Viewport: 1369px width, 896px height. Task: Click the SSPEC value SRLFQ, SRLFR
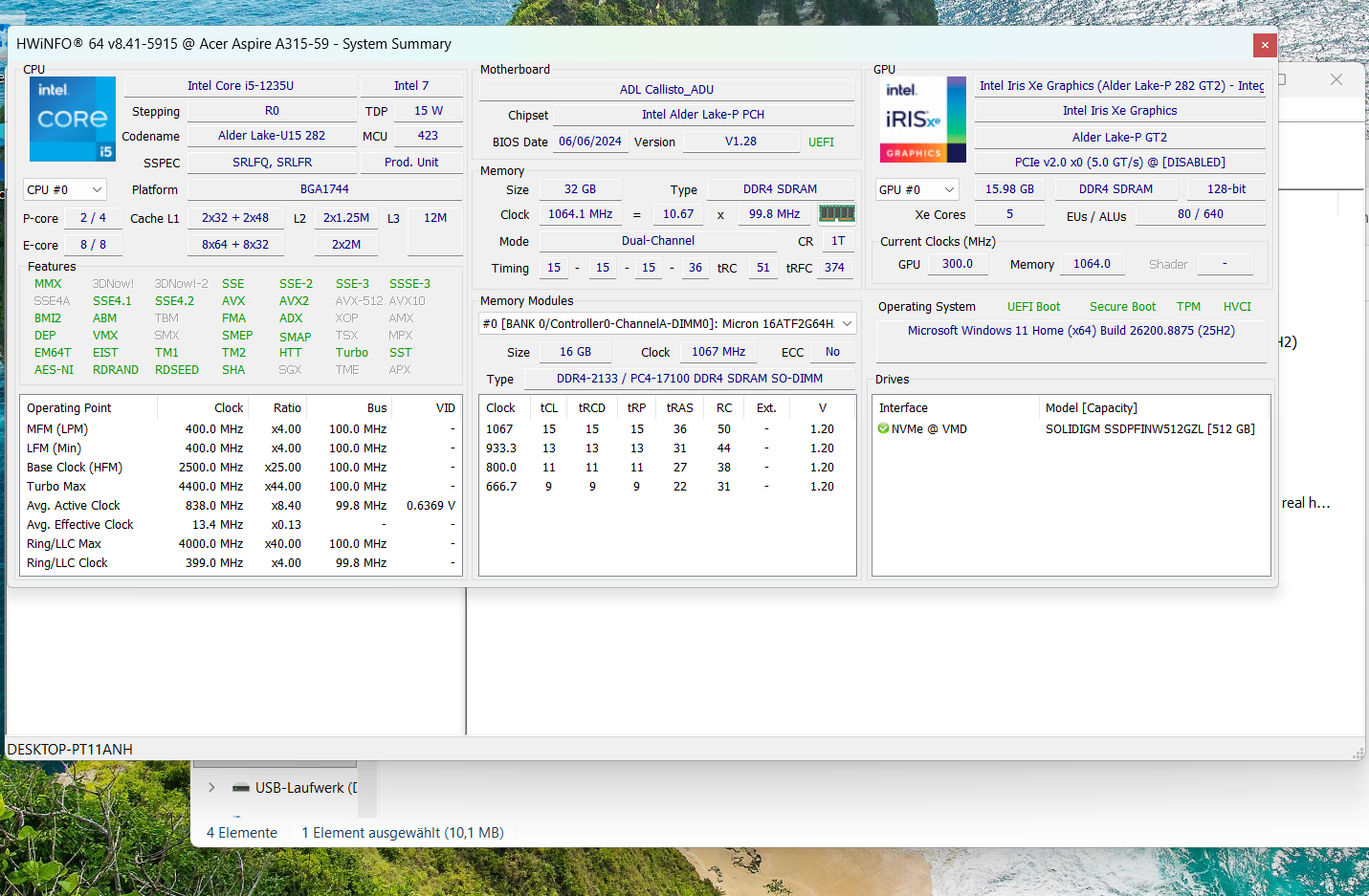(273, 163)
